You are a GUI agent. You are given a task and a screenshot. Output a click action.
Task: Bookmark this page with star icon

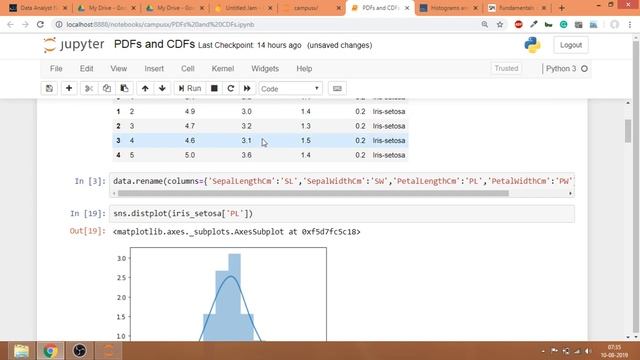coord(500,24)
